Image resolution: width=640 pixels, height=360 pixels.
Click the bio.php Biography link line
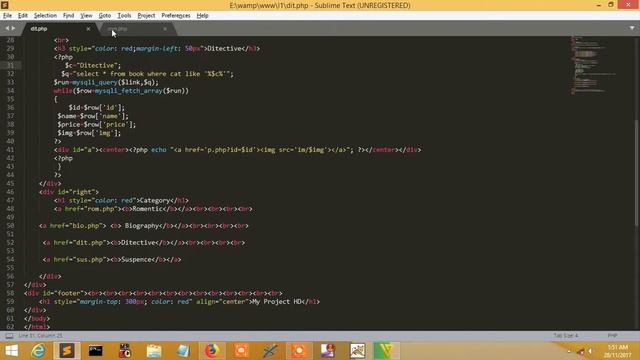[x=144, y=226]
